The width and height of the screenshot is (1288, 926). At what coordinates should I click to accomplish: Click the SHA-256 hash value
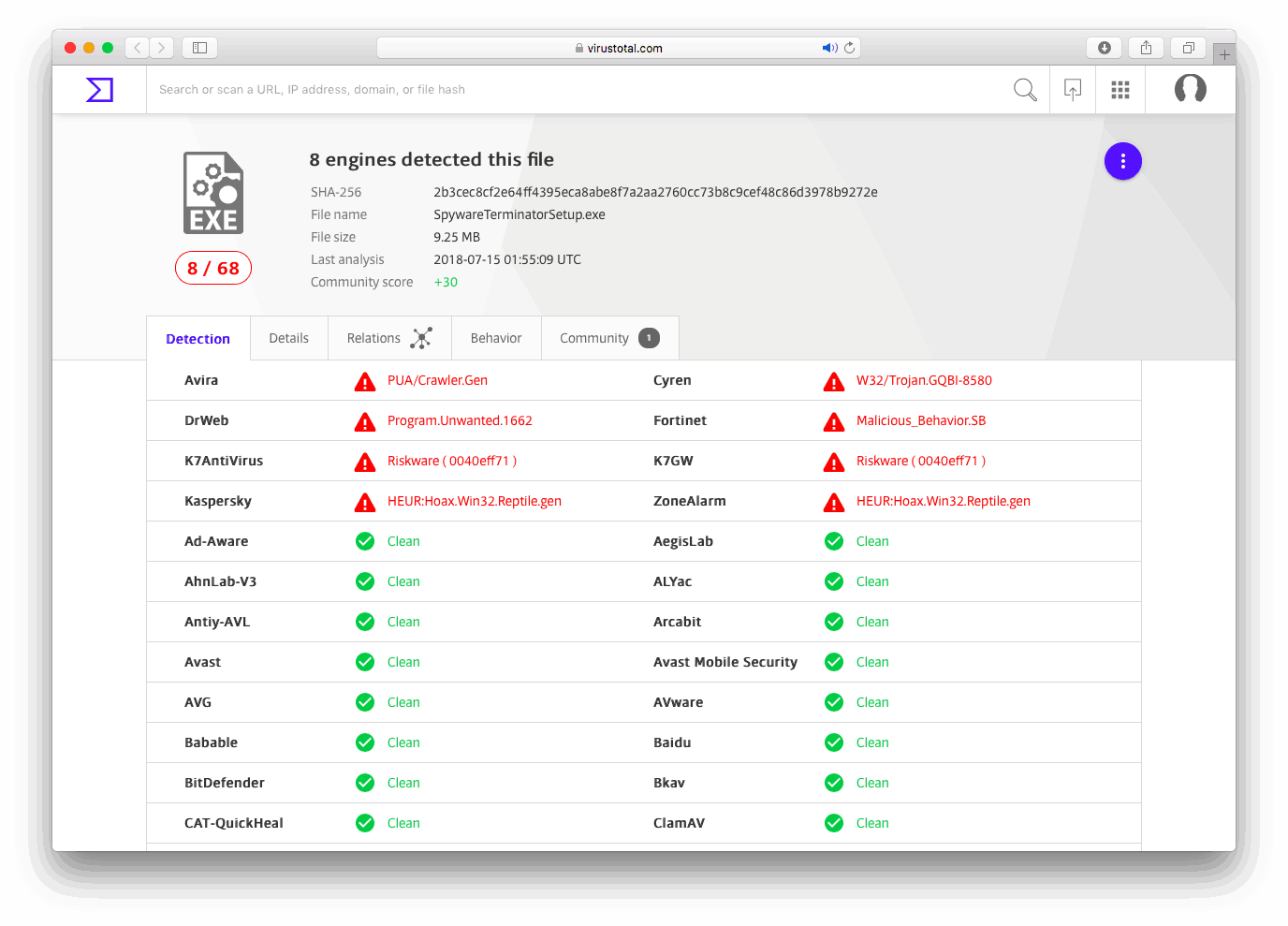tap(655, 192)
